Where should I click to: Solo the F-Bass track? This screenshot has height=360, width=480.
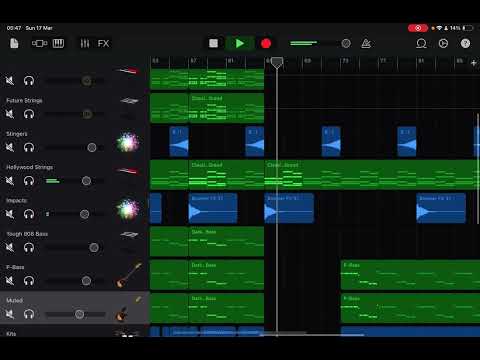point(29,281)
